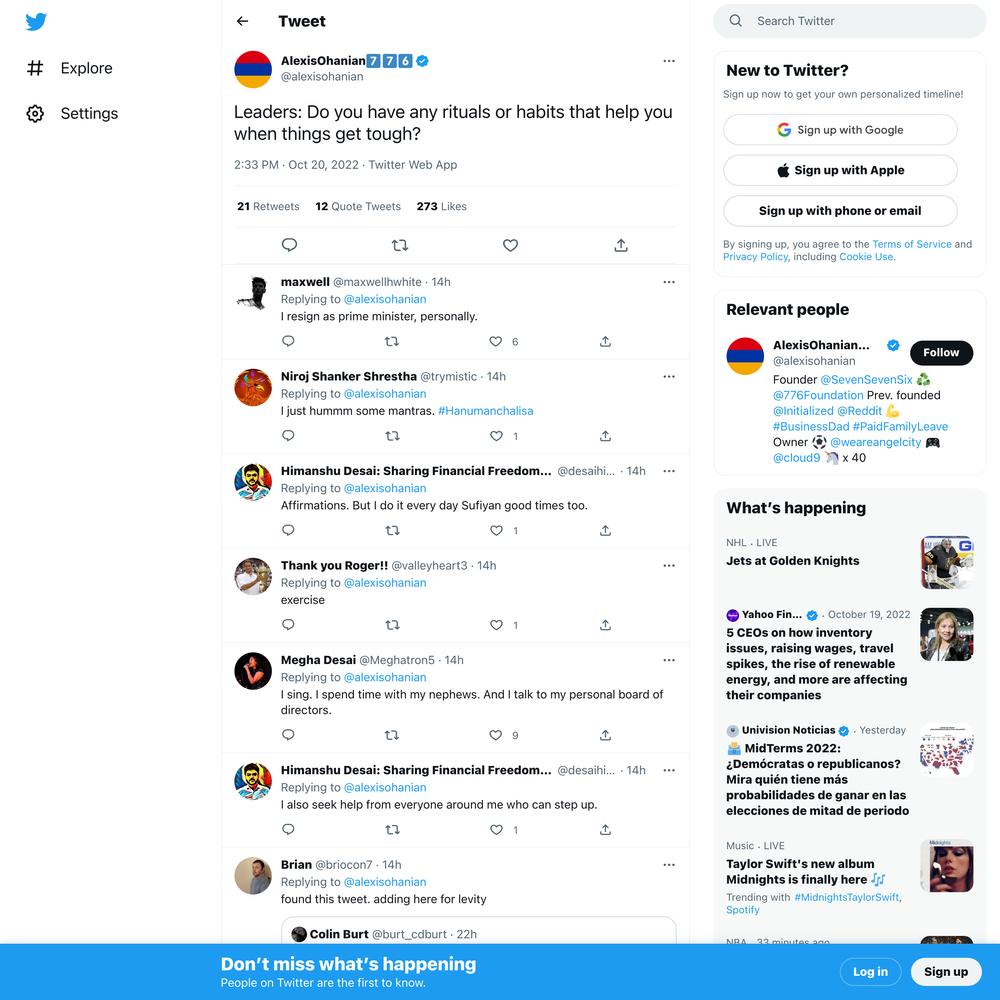Open Jets at Golden Knights thumbnail
The height and width of the screenshot is (1000, 1000).
tap(946, 562)
